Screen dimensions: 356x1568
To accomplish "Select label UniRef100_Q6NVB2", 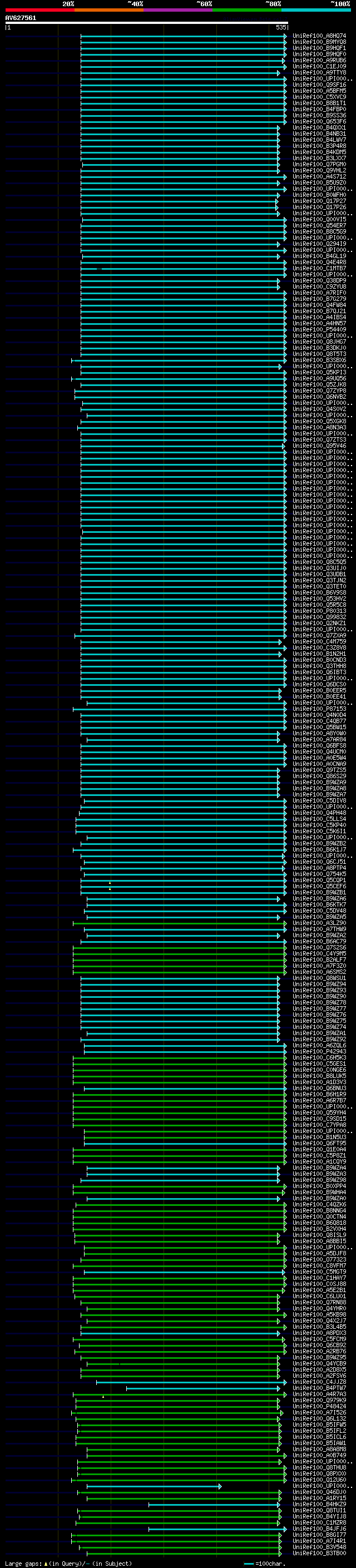I will (319, 397).
